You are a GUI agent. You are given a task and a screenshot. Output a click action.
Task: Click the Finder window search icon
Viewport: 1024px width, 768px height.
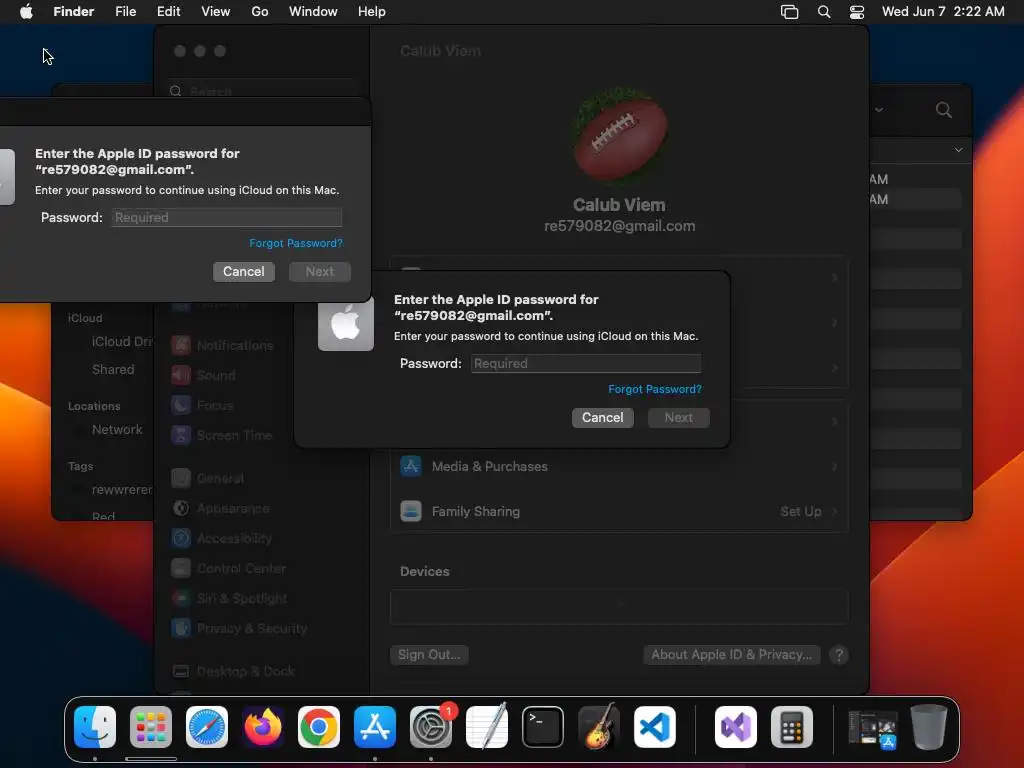(x=944, y=110)
